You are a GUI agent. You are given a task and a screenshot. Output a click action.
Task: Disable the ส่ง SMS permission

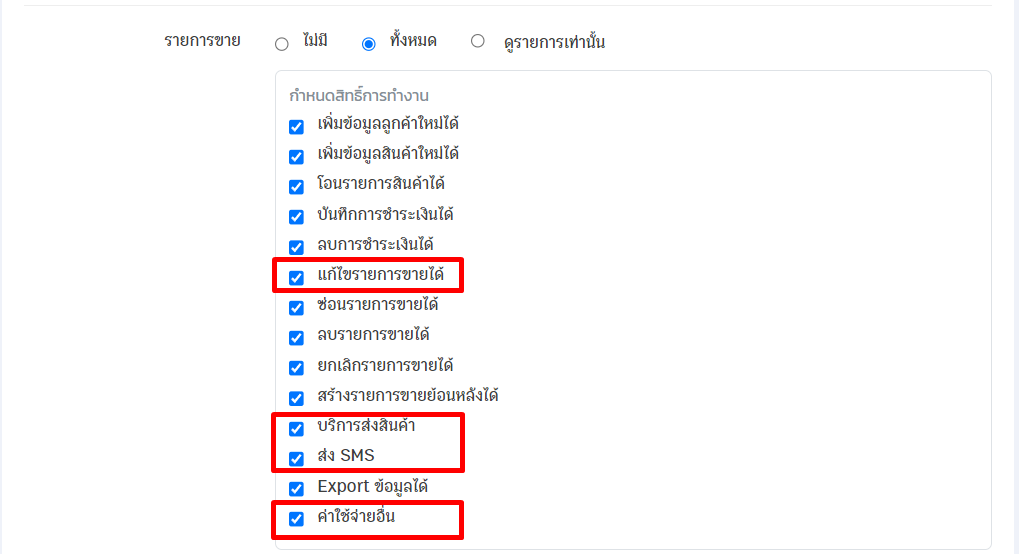pyautogui.click(x=296, y=458)
